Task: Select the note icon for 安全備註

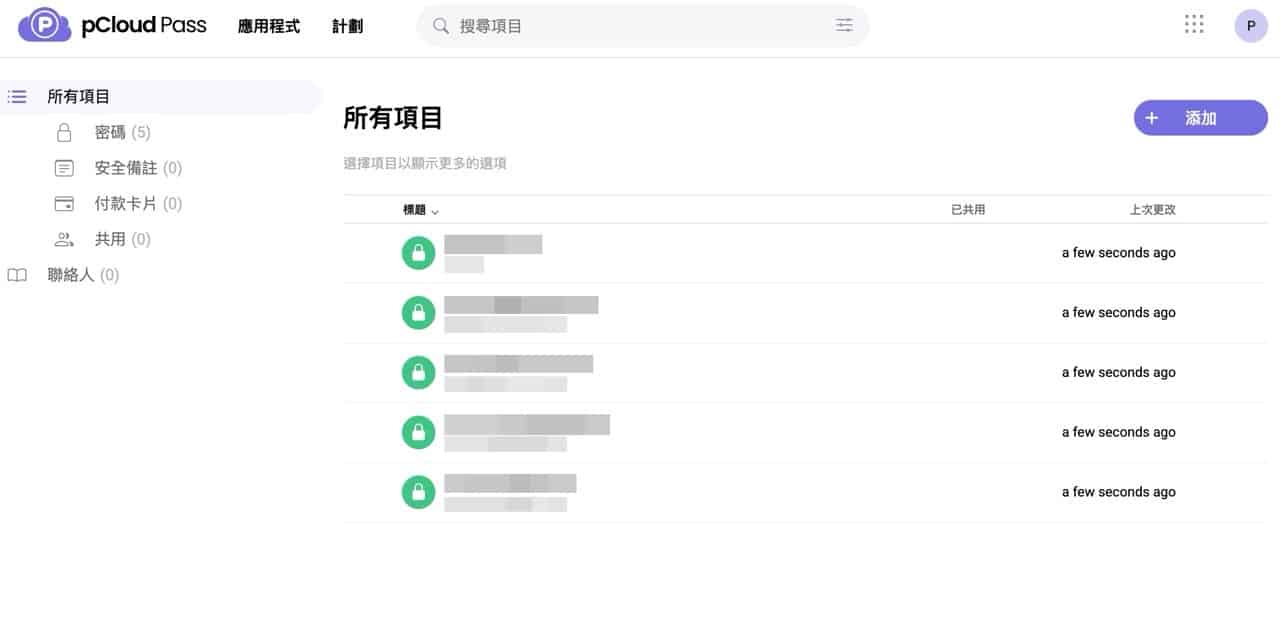Action: pyautogui.click(x=64, y=168)
